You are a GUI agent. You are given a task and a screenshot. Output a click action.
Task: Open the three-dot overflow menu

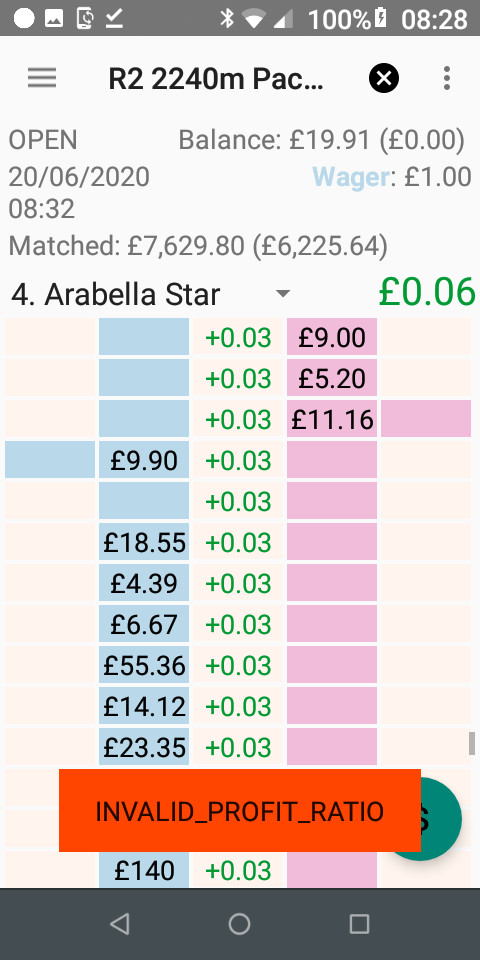447,78
